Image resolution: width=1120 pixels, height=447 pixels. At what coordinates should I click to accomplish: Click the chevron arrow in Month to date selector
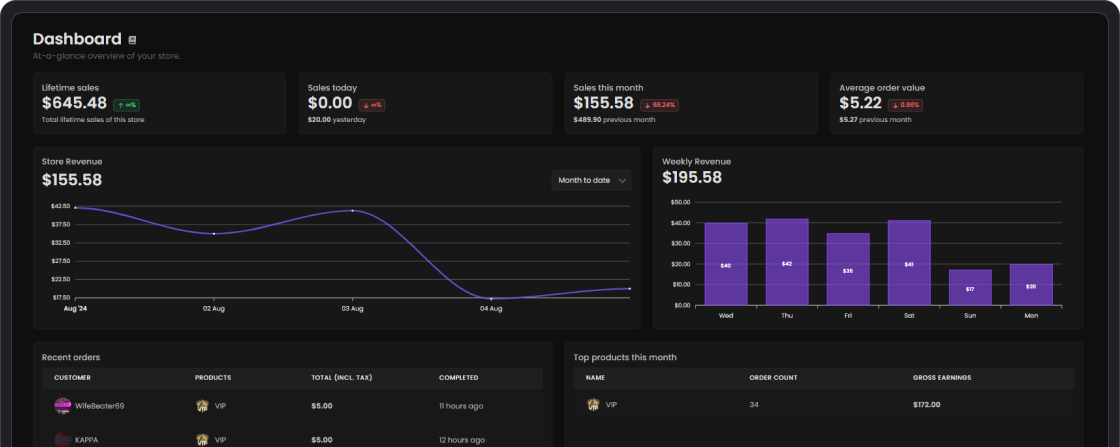621,181
